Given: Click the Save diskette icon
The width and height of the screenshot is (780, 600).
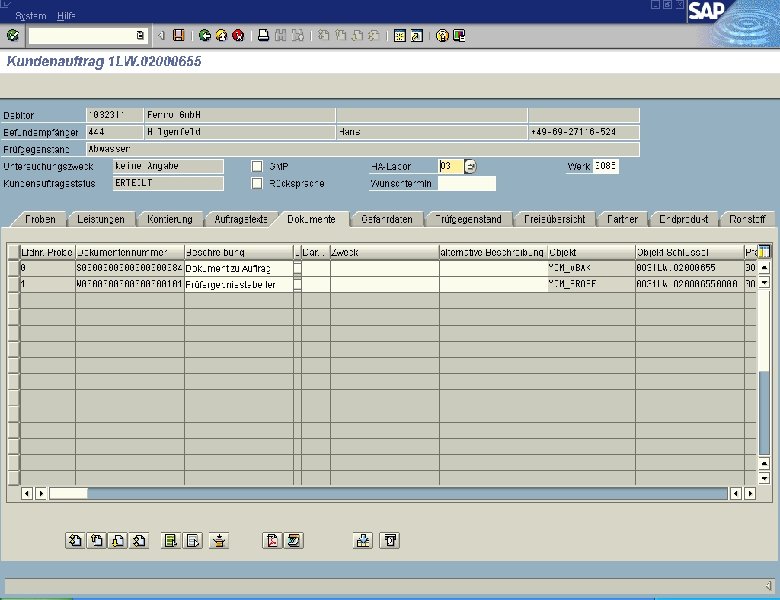Looking at the screenshot, I should 179,35.
